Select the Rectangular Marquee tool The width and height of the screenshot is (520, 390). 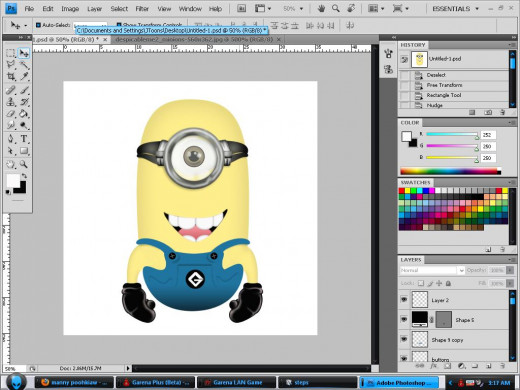click(x=11, y=53)
